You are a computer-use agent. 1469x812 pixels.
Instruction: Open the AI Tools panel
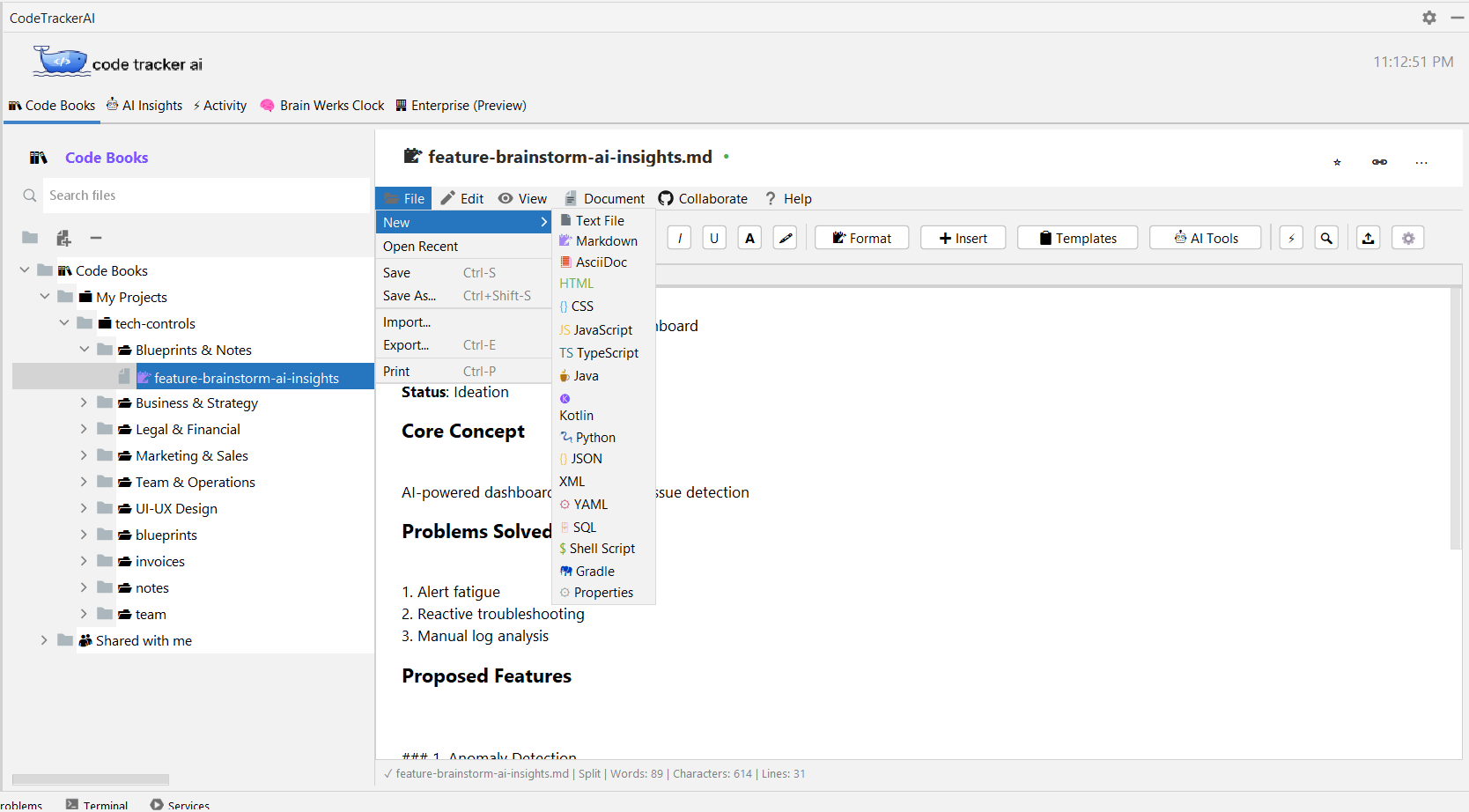(x=1205, y=237)
